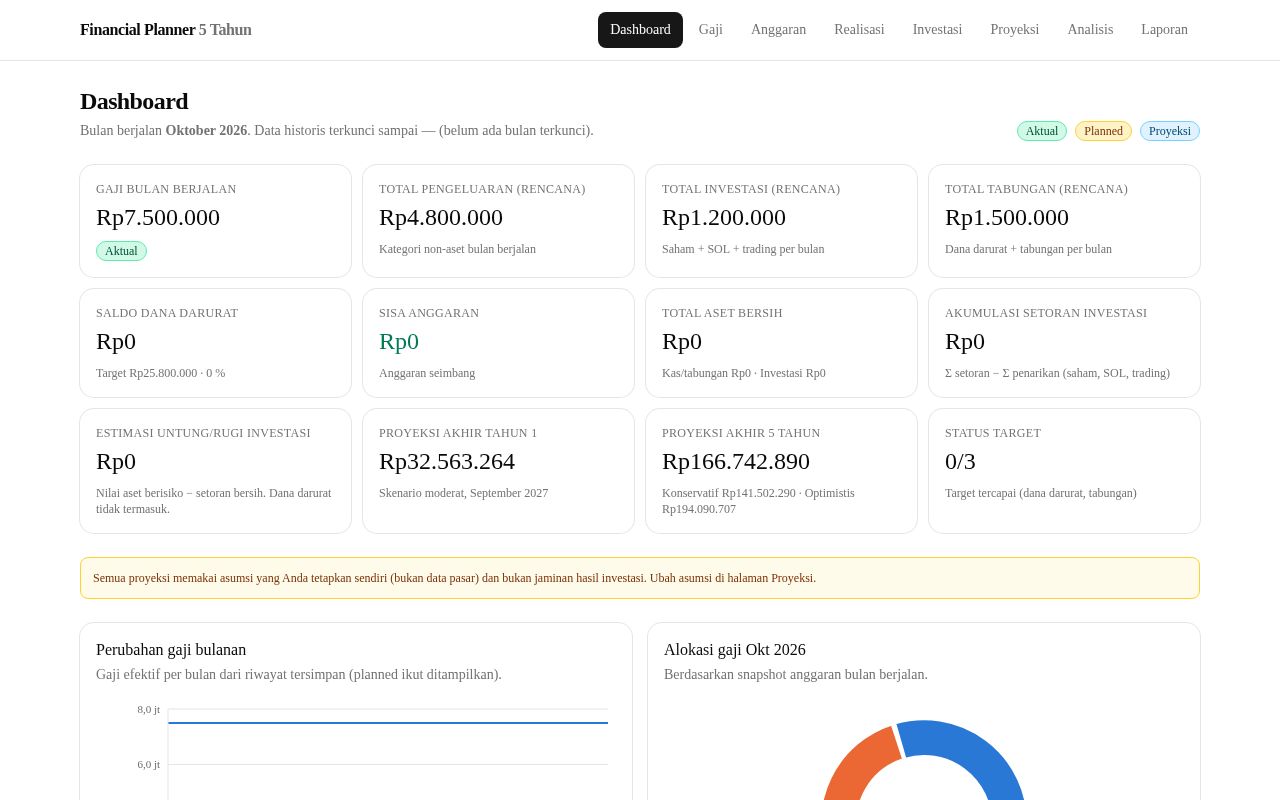Open the Dashboard tab
The image size is (1280, 800).
[x=640, y=30]
